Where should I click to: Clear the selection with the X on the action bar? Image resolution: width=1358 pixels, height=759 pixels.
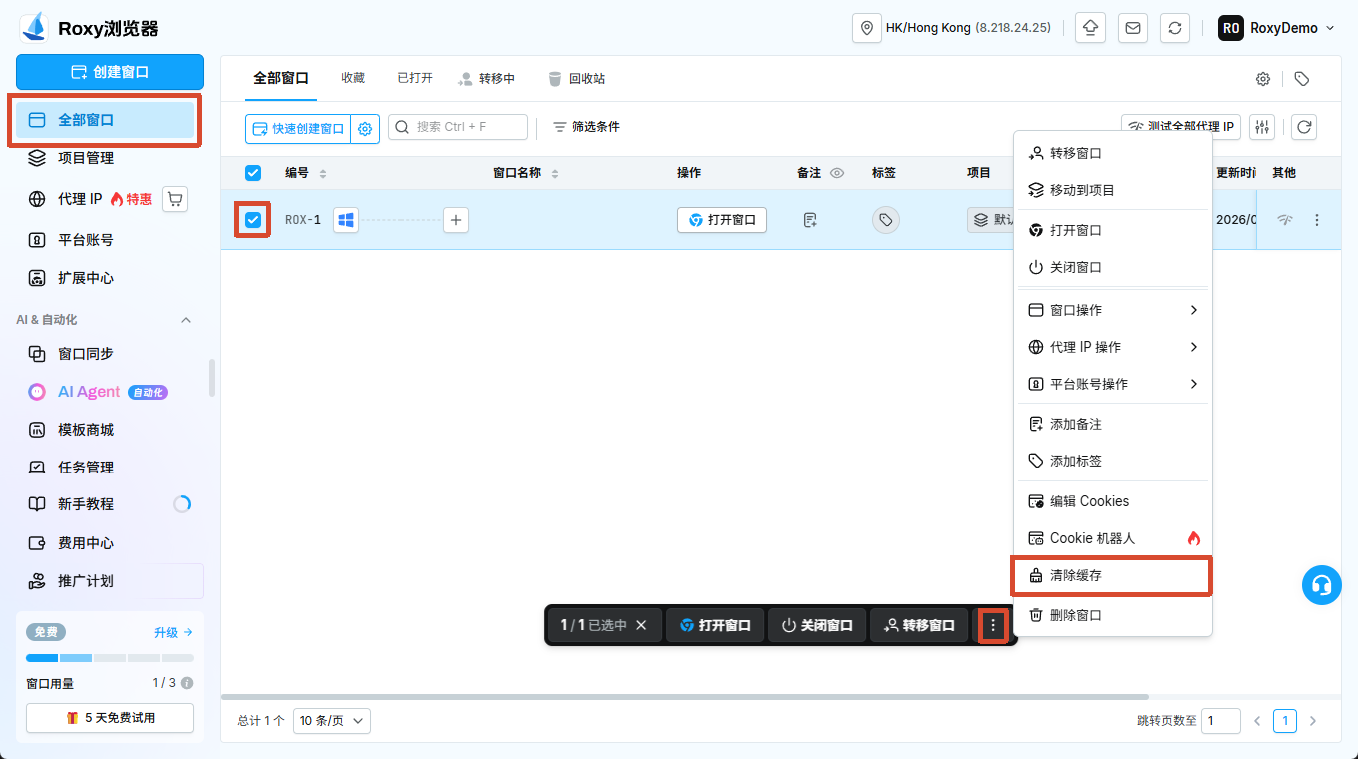pyautogui.click(x=642, y=625)
